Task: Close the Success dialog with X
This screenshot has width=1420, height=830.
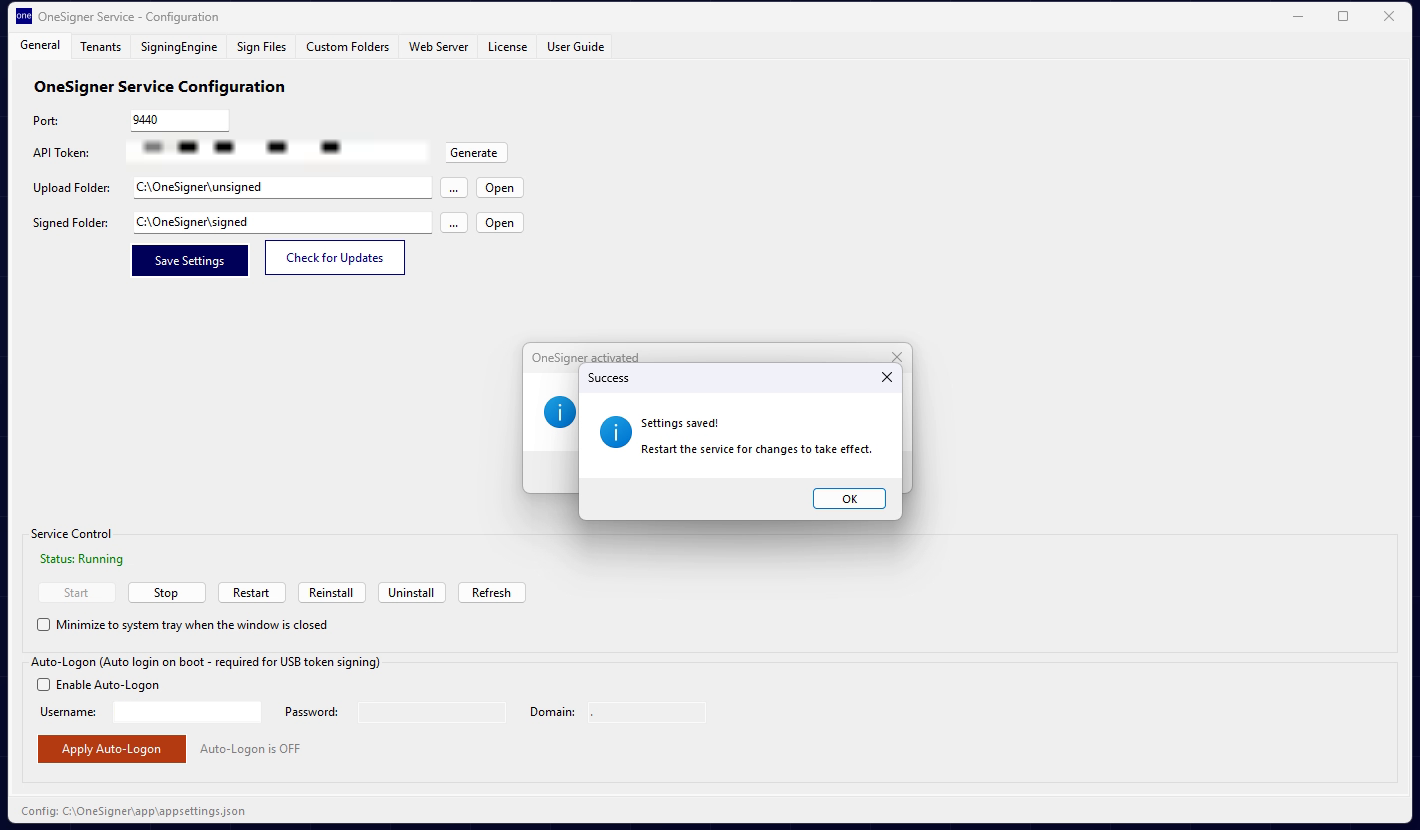Action: pos(886,377)
